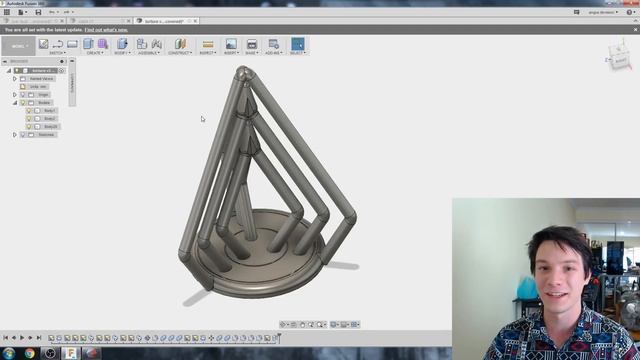Click the second icon above the SKETCH label
Screen dimensions: 640x360
point(58,44)
